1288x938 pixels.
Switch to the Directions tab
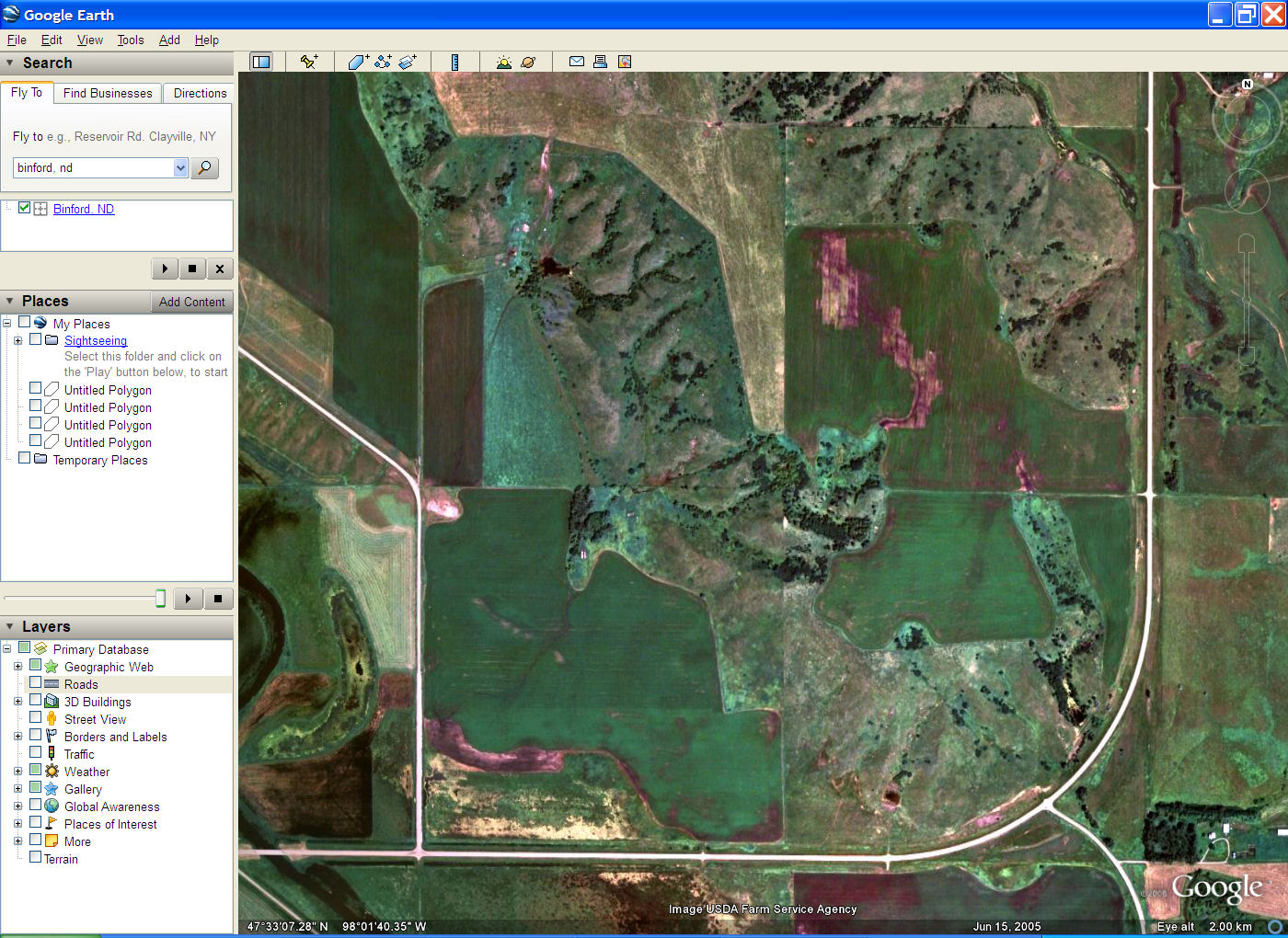pyautogui.click(x=200, y=93)
